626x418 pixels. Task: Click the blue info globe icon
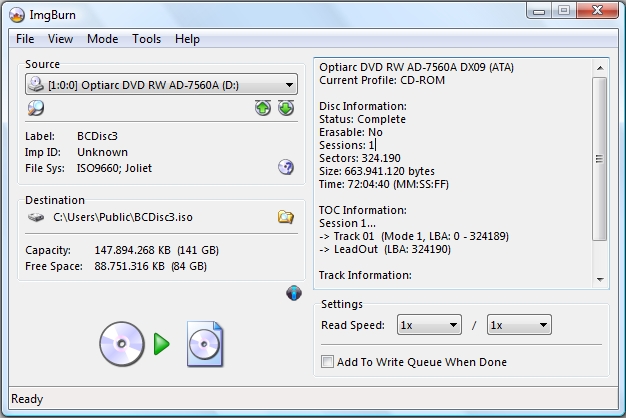pyautogui.click(x=294, y=293)
